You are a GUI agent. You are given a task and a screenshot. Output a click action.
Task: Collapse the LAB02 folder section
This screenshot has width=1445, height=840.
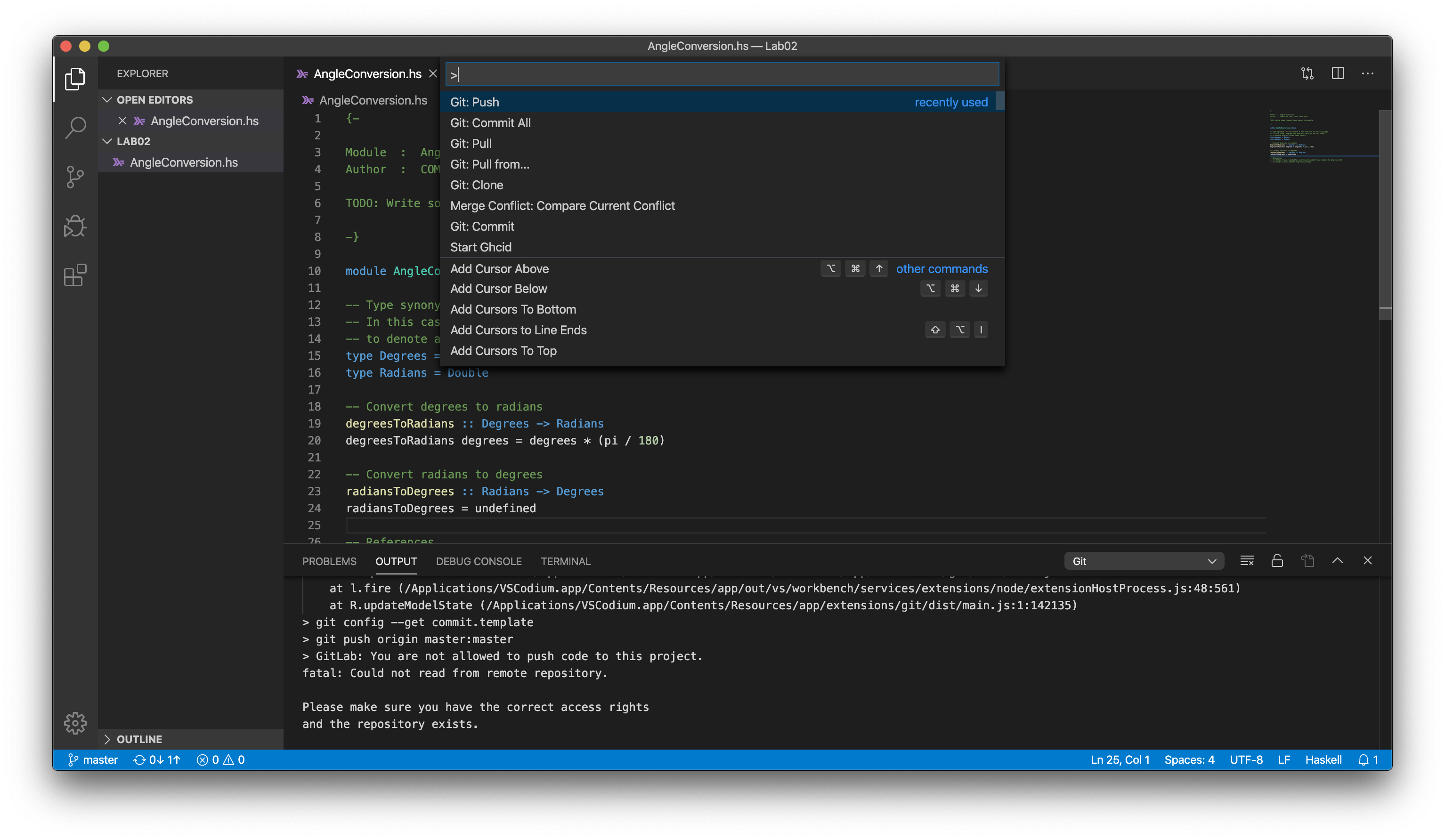coord(191,141)
